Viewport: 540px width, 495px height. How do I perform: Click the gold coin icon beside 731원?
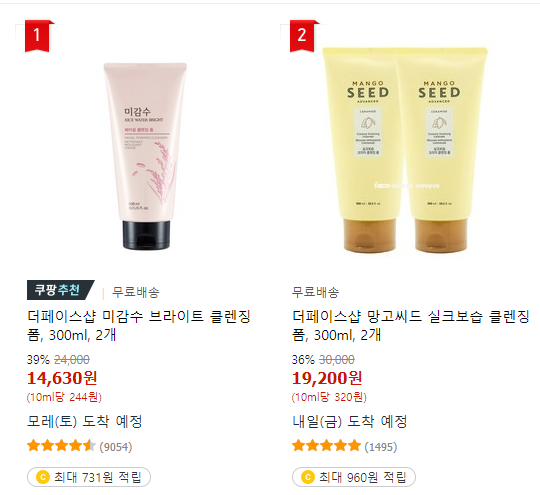pos(43,477)
